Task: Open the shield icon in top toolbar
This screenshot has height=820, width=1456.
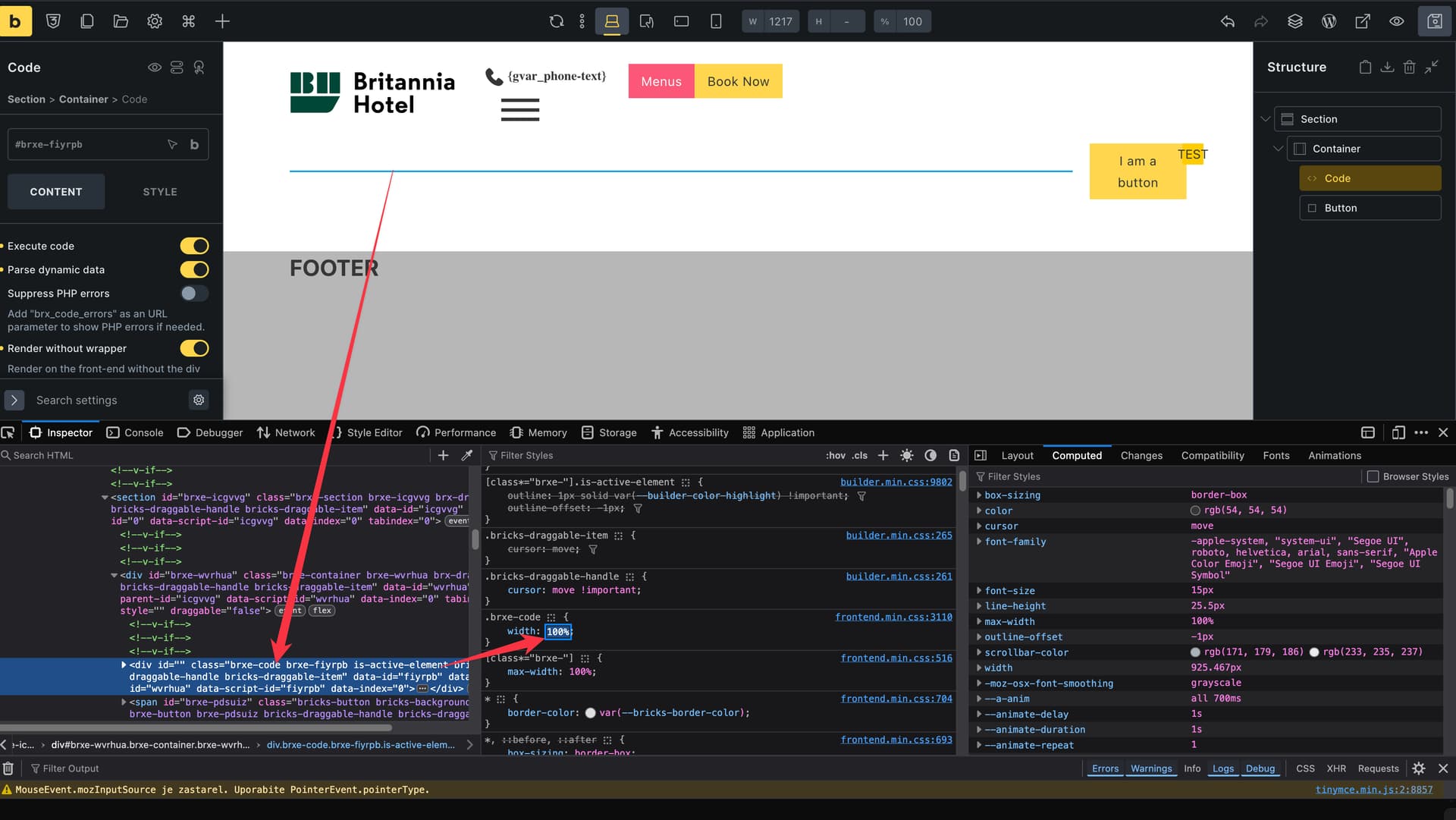Action: click(53, 21)
